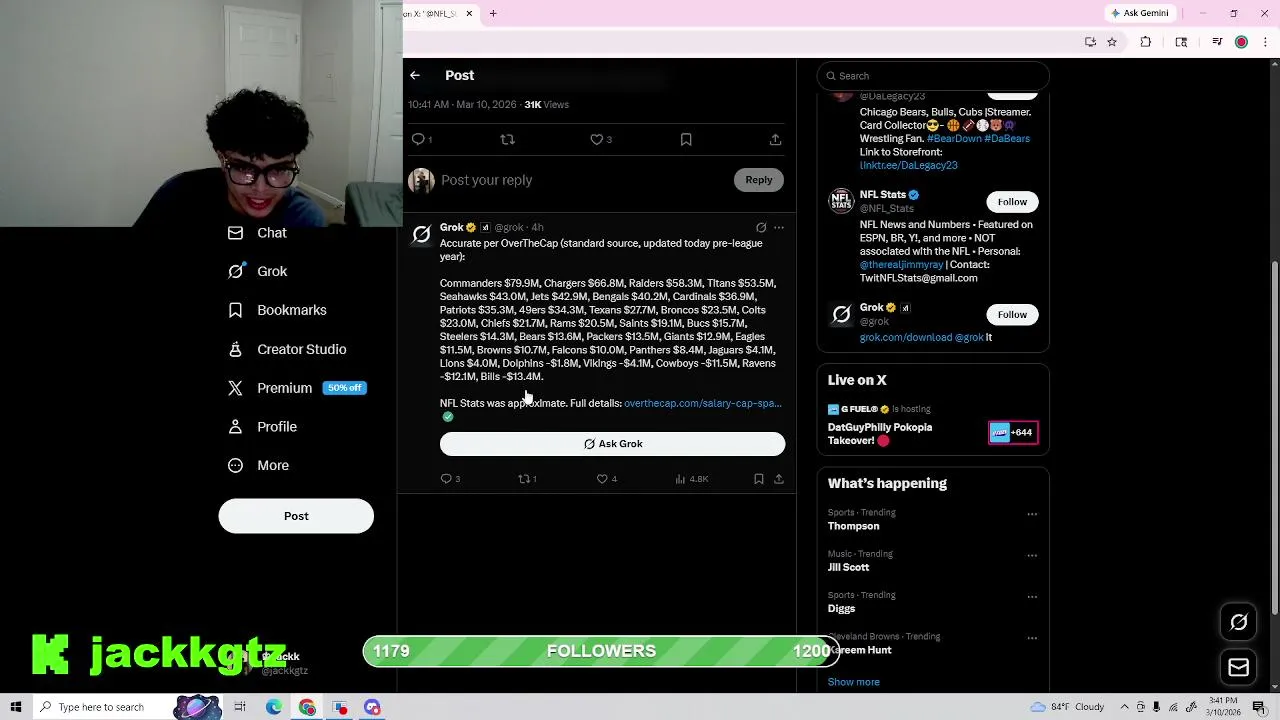Viewport: 1280px width, 720px height.
Task: Open the grok.com/download link
Action: (906, 338)
